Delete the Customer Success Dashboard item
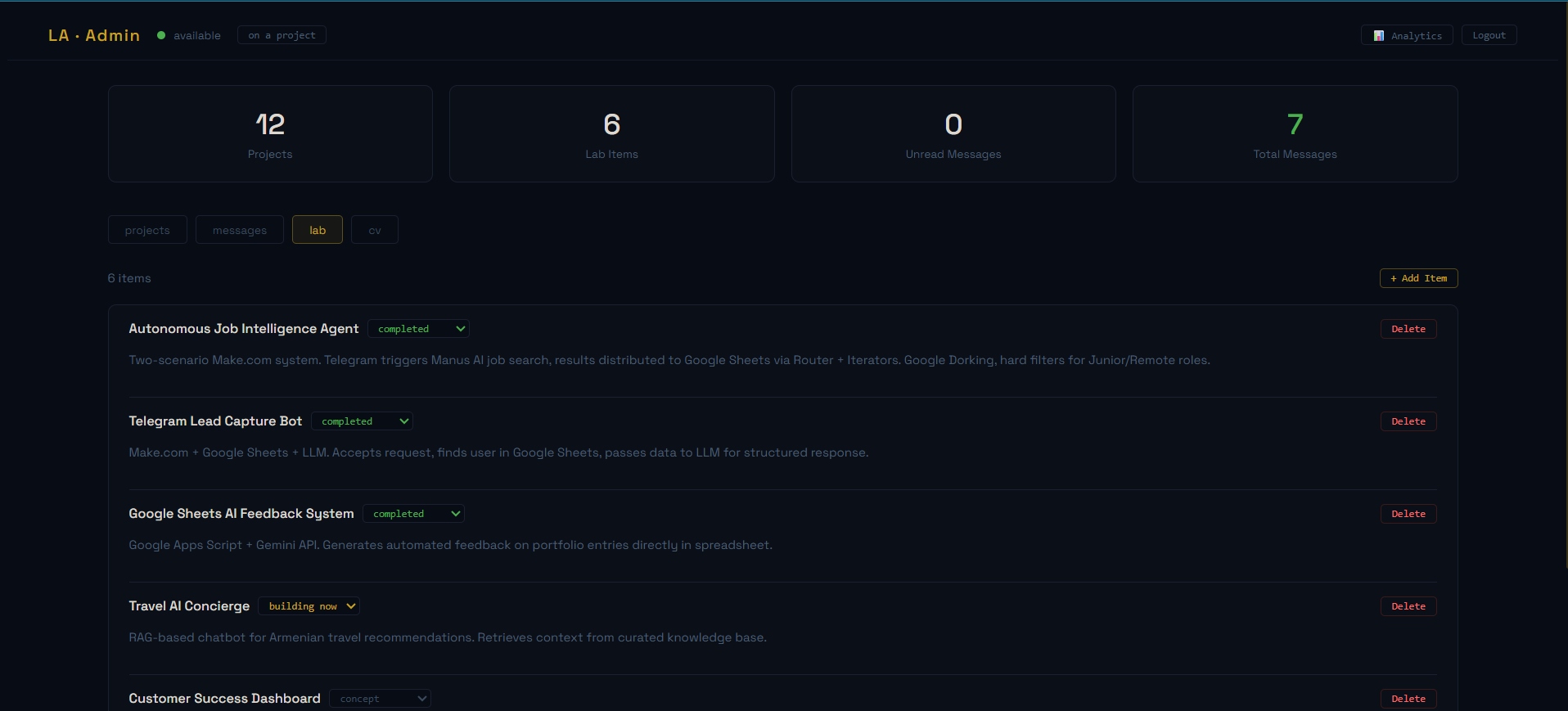The height and width of the screenshot is (711, 1568). 1408,699
